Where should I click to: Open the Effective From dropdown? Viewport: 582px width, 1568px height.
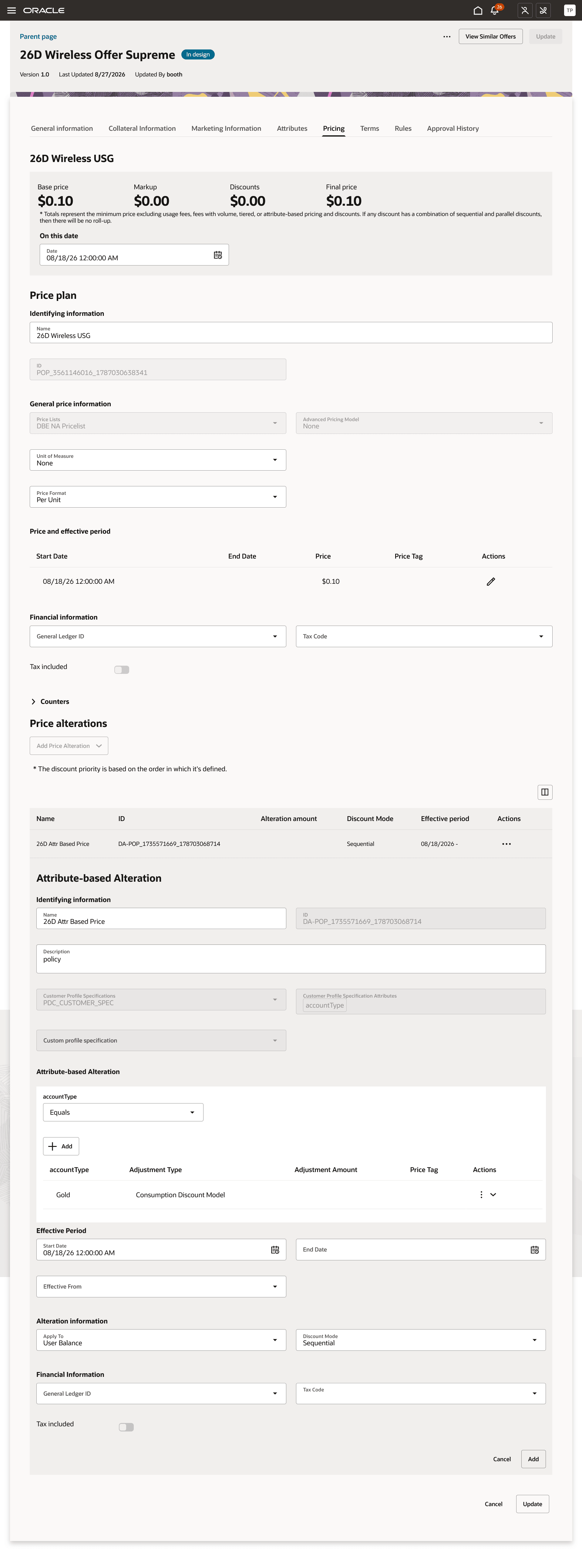[x=161, y=1286]
